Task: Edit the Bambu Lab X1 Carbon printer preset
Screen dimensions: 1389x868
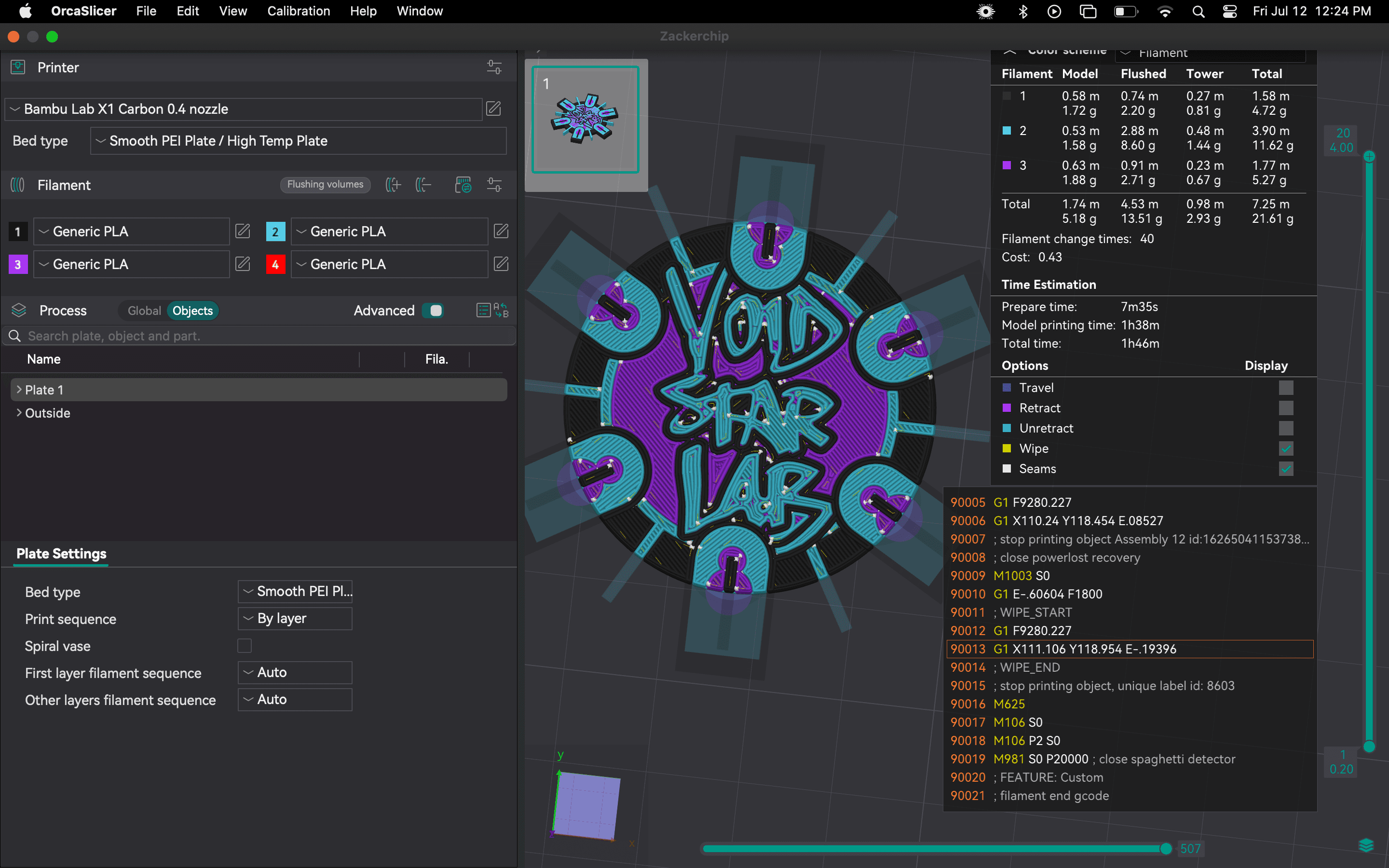Action: click(x=493, y=108)
